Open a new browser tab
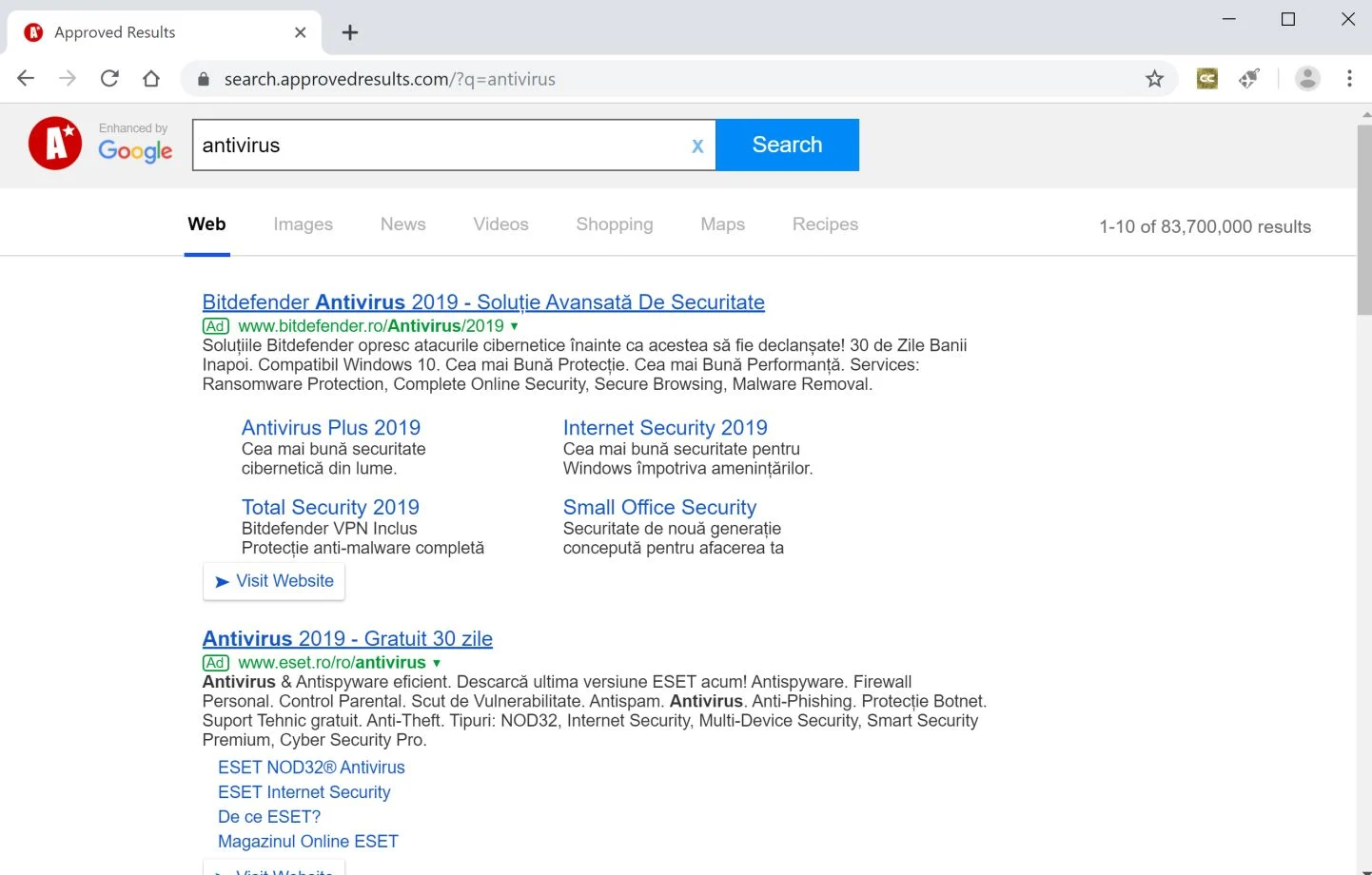 350,32
